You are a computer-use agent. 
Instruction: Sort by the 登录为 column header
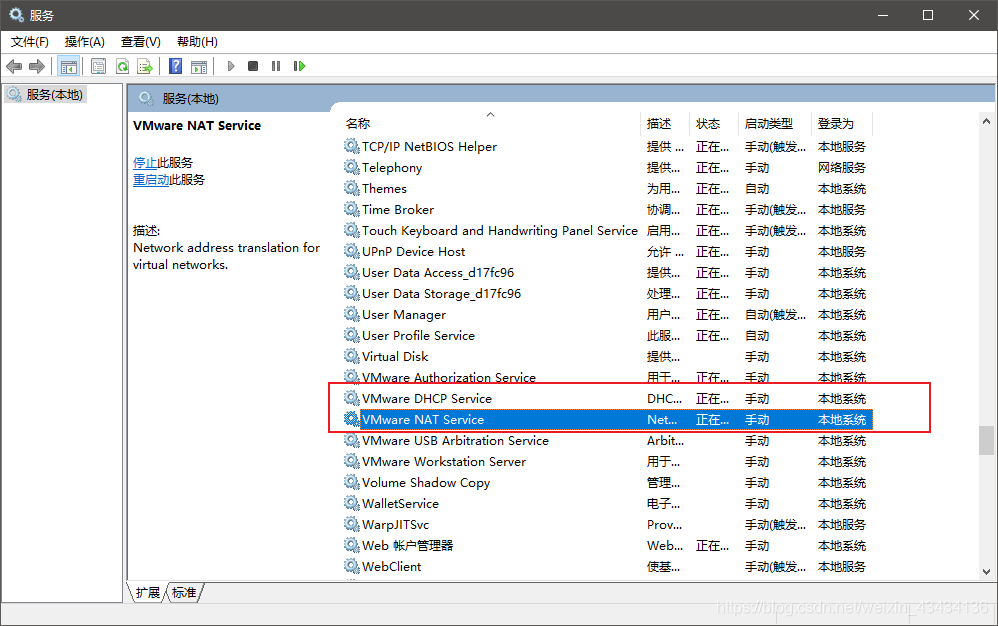point(841,123)
